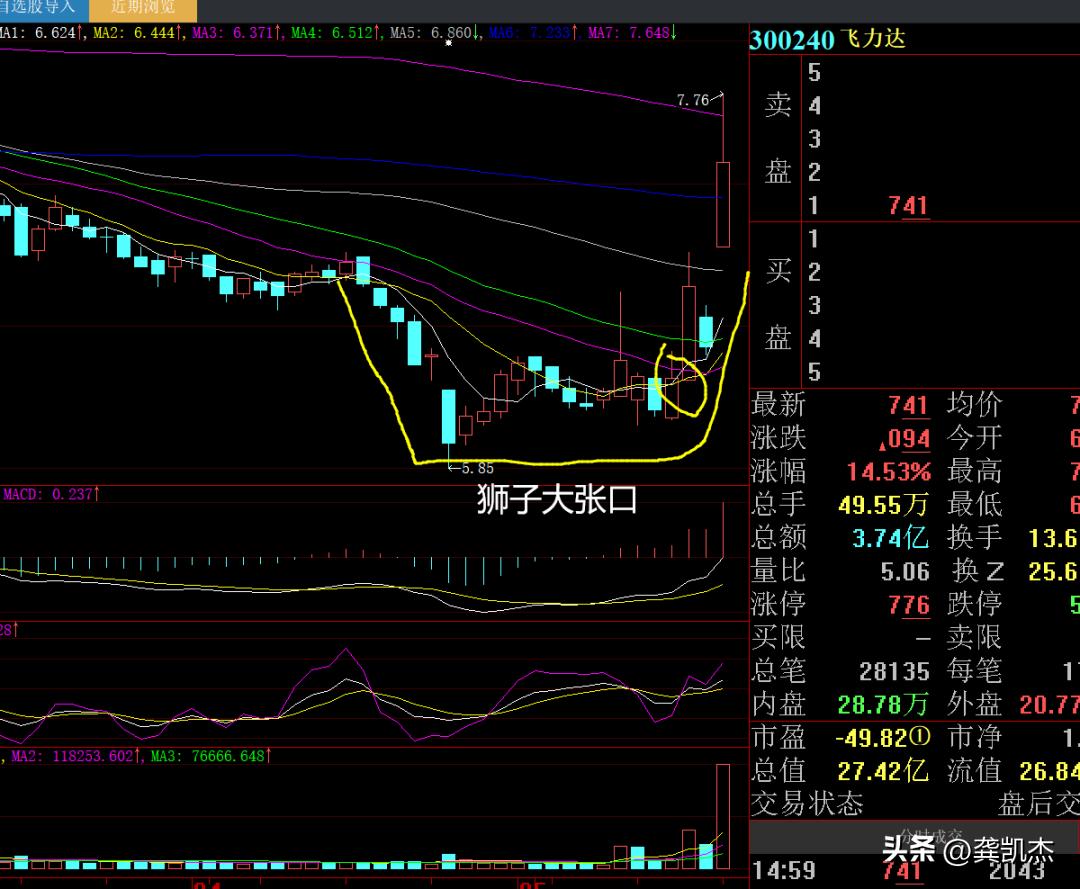Viewport: 1080px width, 889px height.
Task: Click the MACD 0.237 indicator label
Action: (x=51, y=494)
